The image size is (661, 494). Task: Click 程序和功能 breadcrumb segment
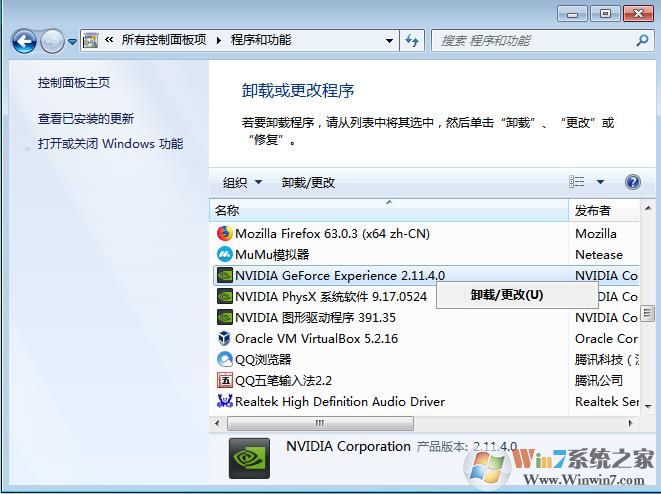click(x=261, y=40)
